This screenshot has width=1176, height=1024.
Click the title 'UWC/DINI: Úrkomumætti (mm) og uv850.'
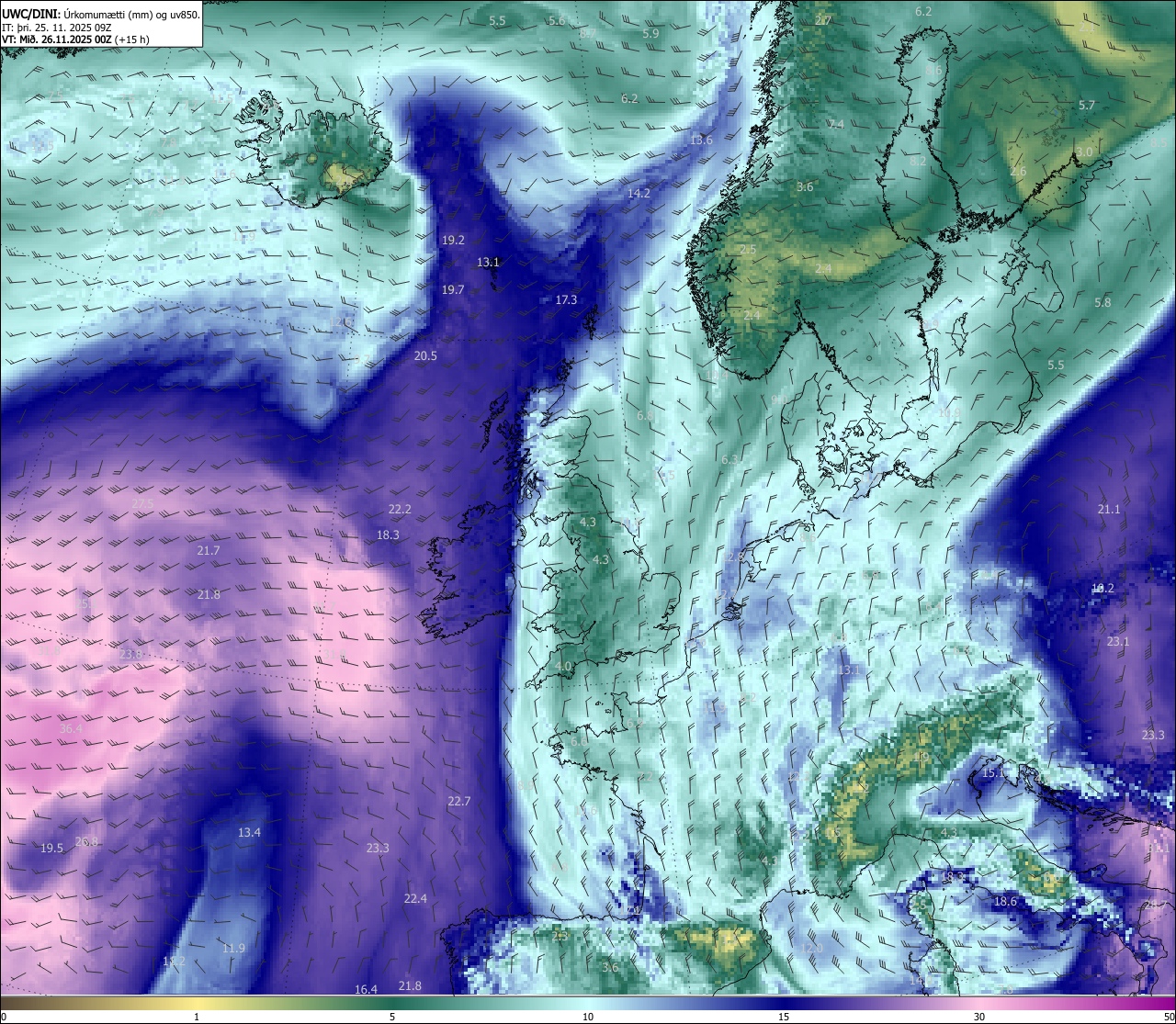pos(101,14)
